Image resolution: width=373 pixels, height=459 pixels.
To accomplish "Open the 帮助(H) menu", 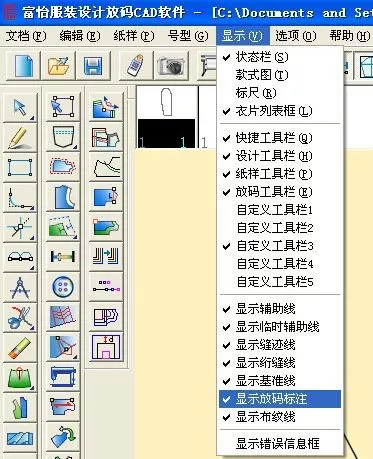I will click(350, 36).
